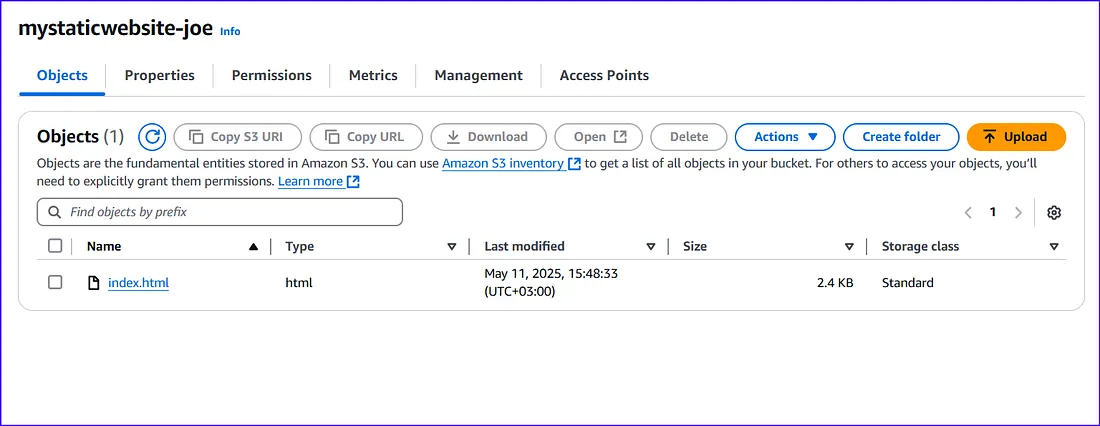Open table preferences gear icon
1100x426 pixels.
pos(1054,213)
